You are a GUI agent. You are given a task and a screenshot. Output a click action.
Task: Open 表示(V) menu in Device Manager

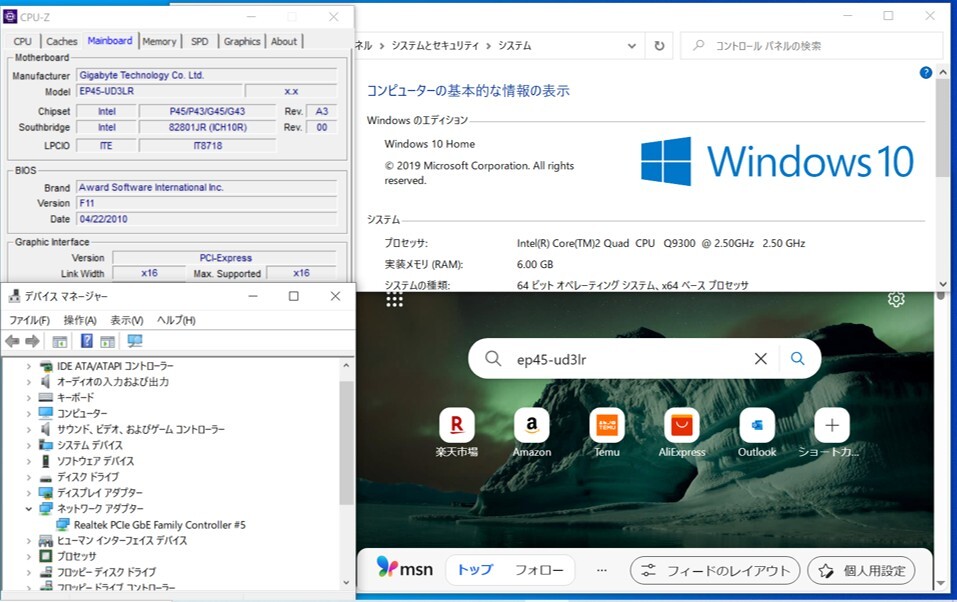(126, 320)
